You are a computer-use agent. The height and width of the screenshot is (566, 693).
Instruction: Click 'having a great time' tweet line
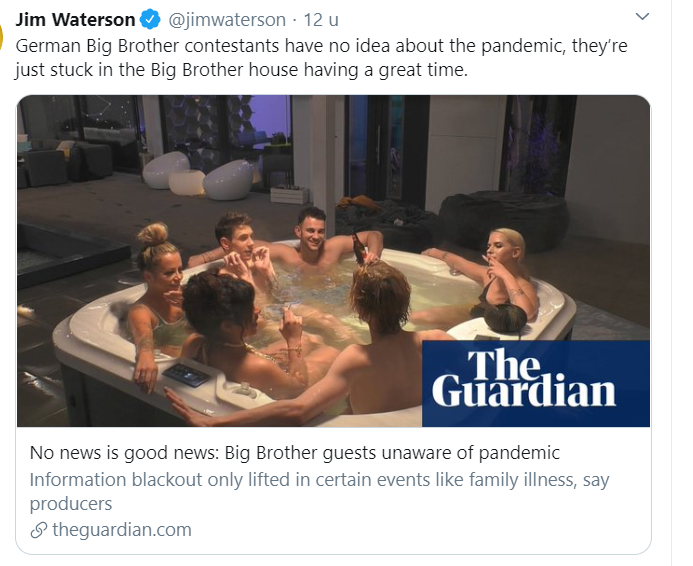point(241,70)
